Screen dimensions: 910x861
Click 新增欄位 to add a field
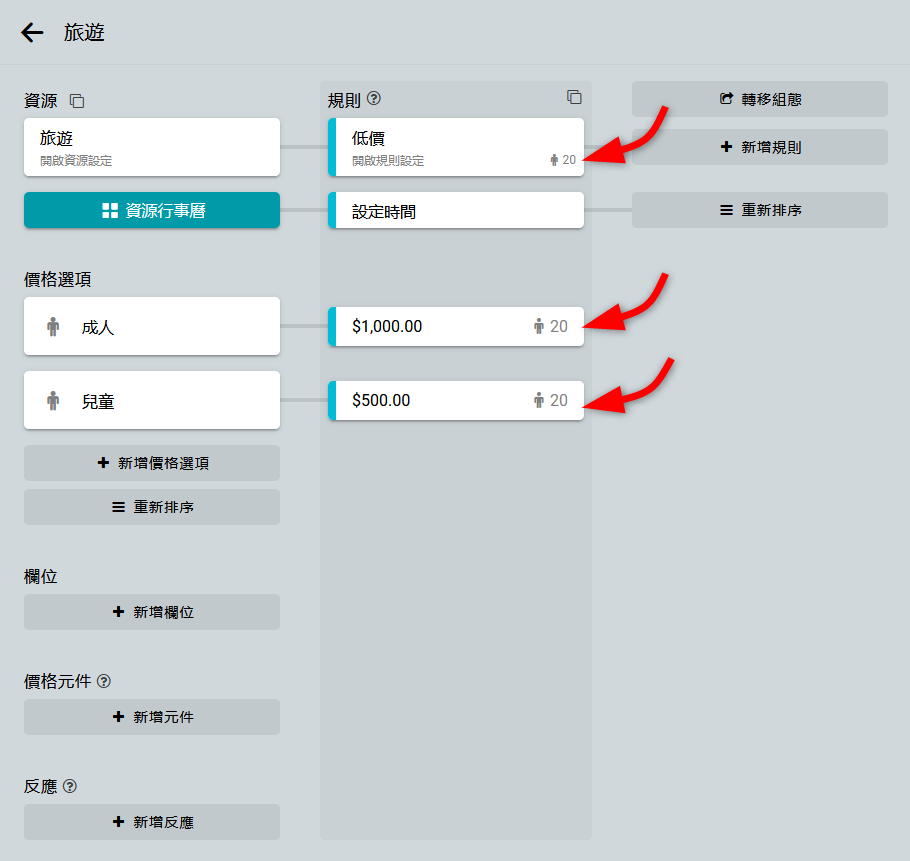point(152,612)
